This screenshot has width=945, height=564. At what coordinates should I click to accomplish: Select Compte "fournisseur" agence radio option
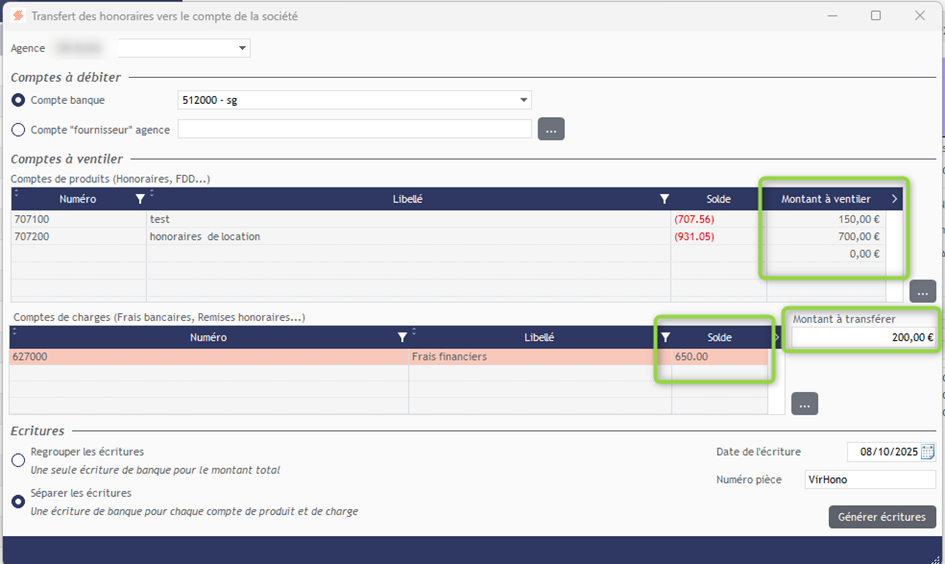tap(18, 129)
